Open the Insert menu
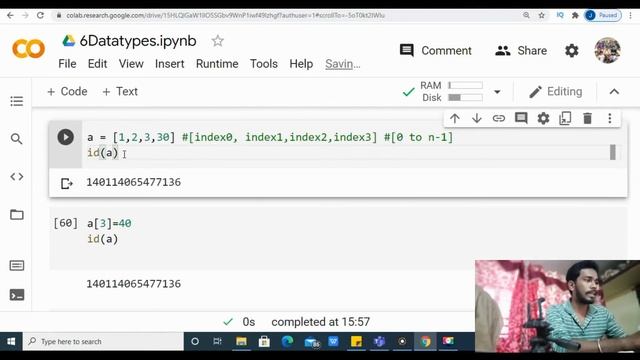640x360 pixels. 169,64
